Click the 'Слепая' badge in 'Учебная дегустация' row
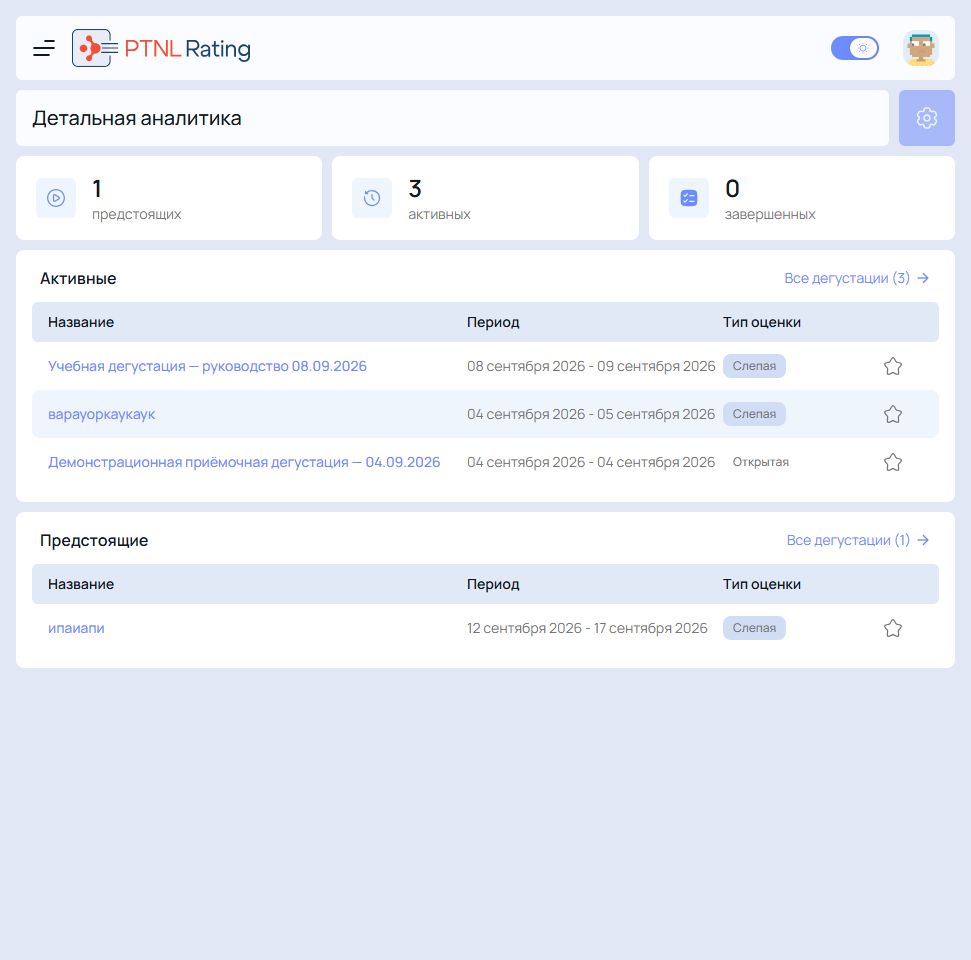The width and height of the screenshot is (971, 960). click(x=754, y=366)
